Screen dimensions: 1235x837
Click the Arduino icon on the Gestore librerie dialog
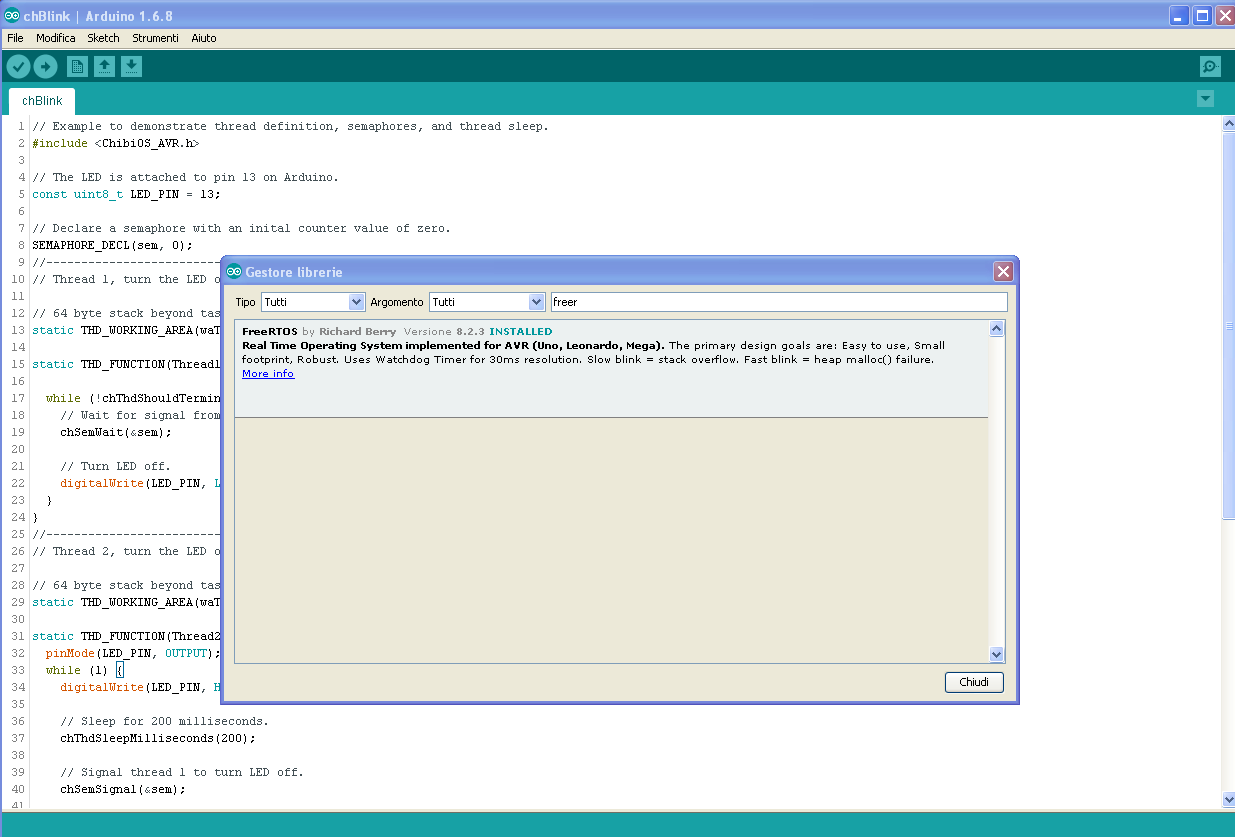coord(233,271)
